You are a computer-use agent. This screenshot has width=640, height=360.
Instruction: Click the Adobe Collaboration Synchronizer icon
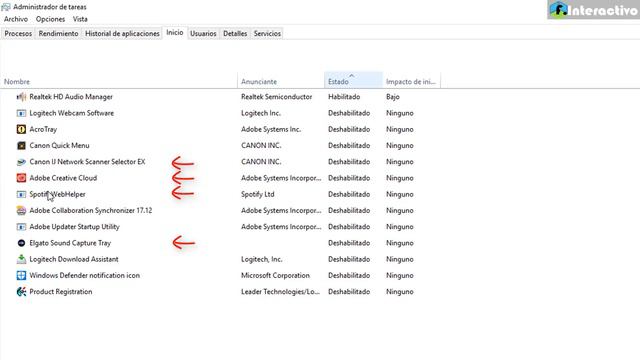tap(21, 211)
